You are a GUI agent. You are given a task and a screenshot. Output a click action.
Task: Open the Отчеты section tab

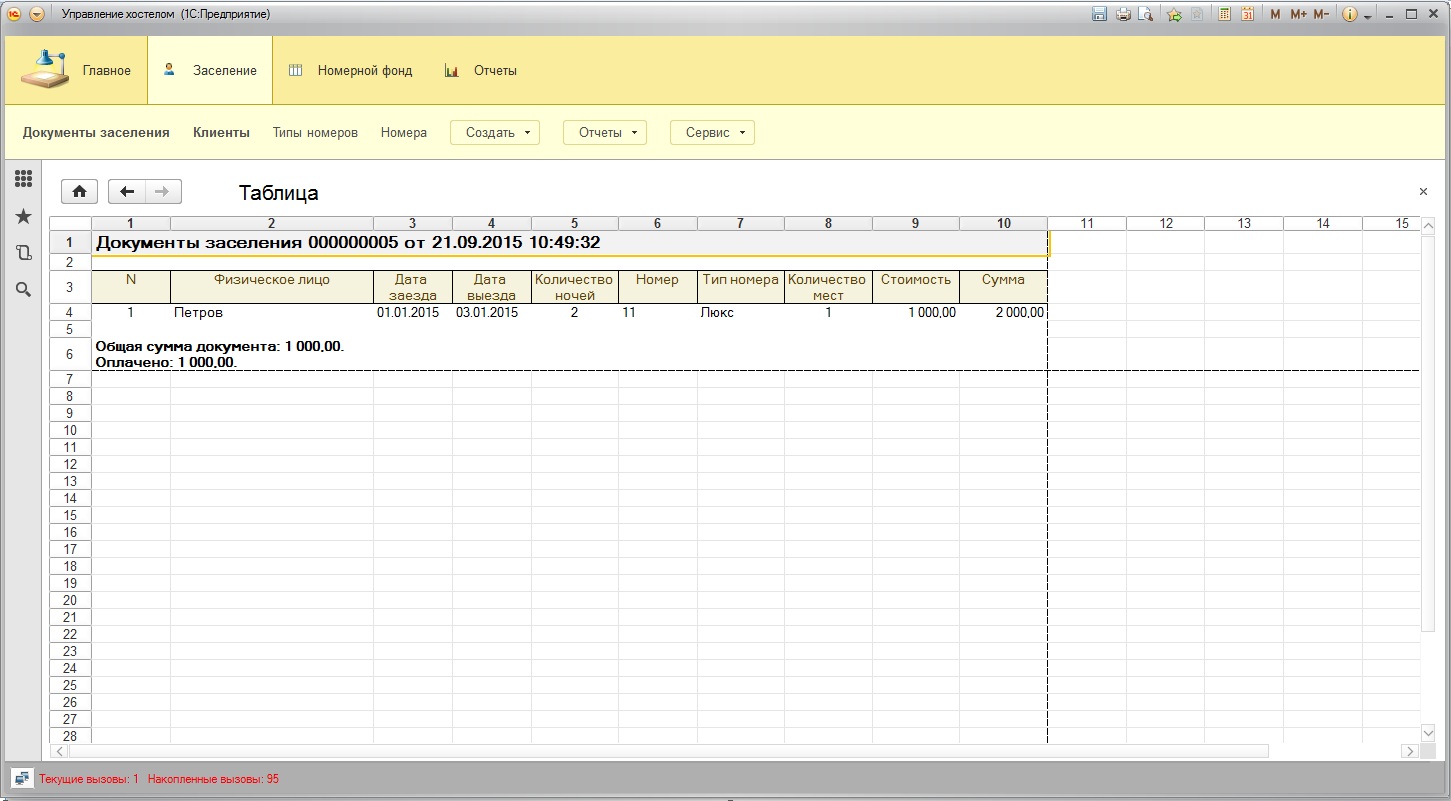tap(481, 70)
